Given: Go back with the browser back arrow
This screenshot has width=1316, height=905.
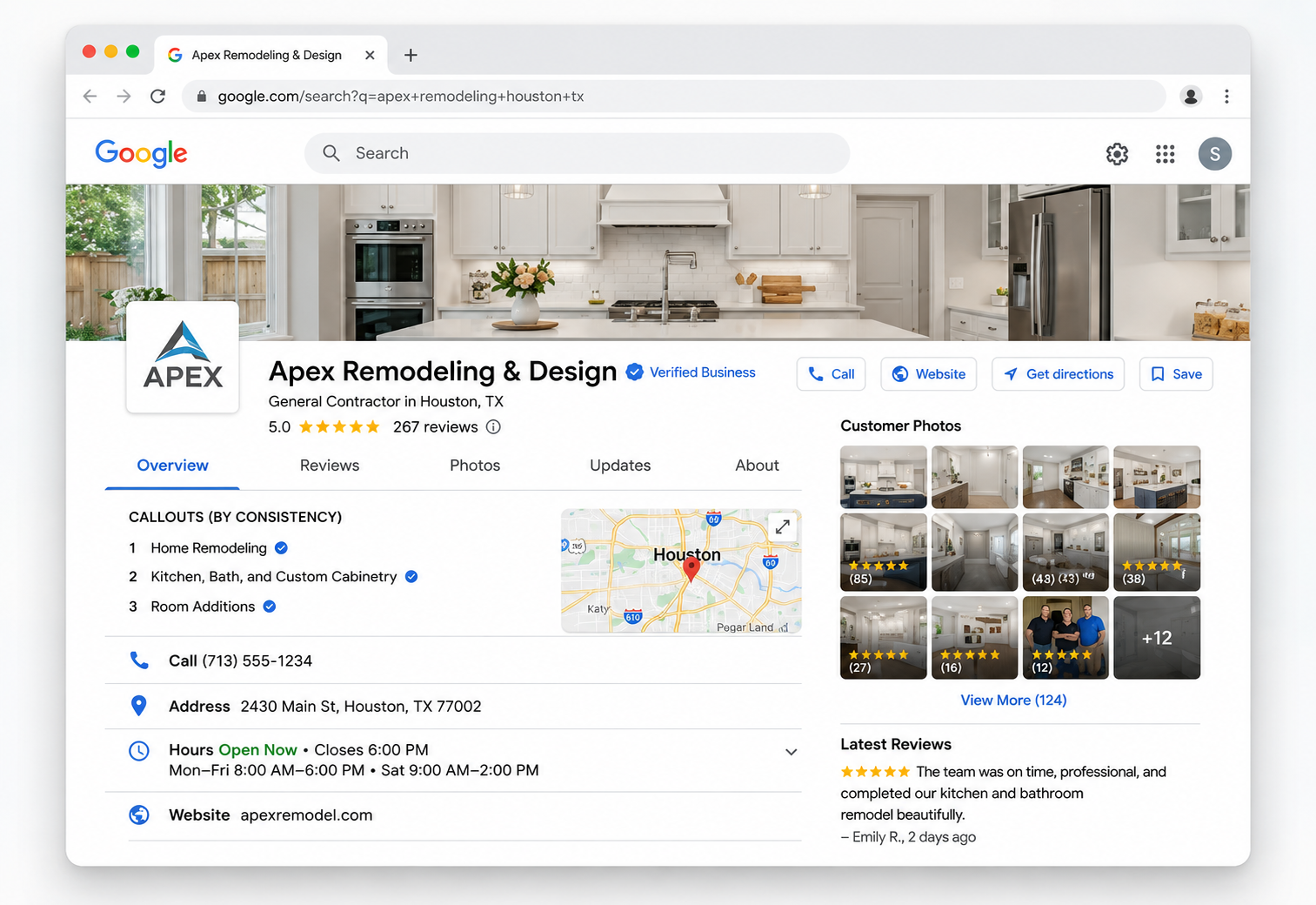Looking at the screenshot, I should click(90, 97).
